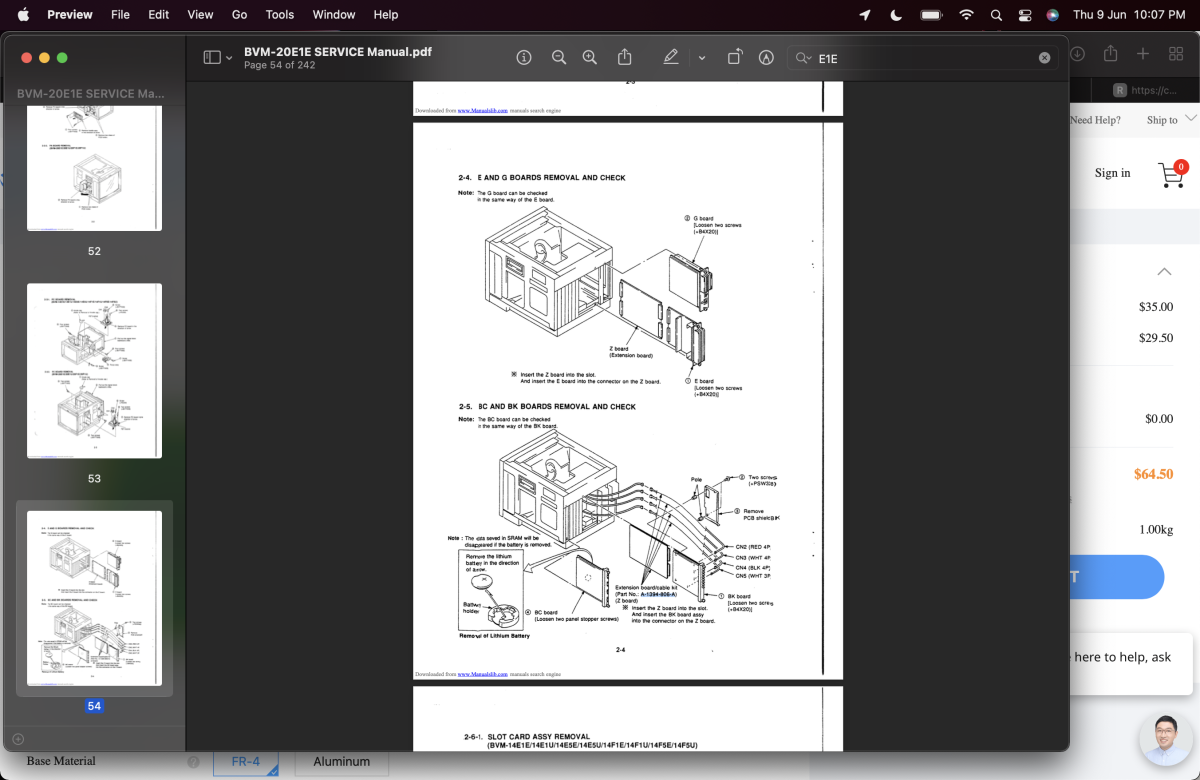The image size is (1200, 780).
Task: Click the location services arrow in menu bar
Action: (x=865, y=14)
